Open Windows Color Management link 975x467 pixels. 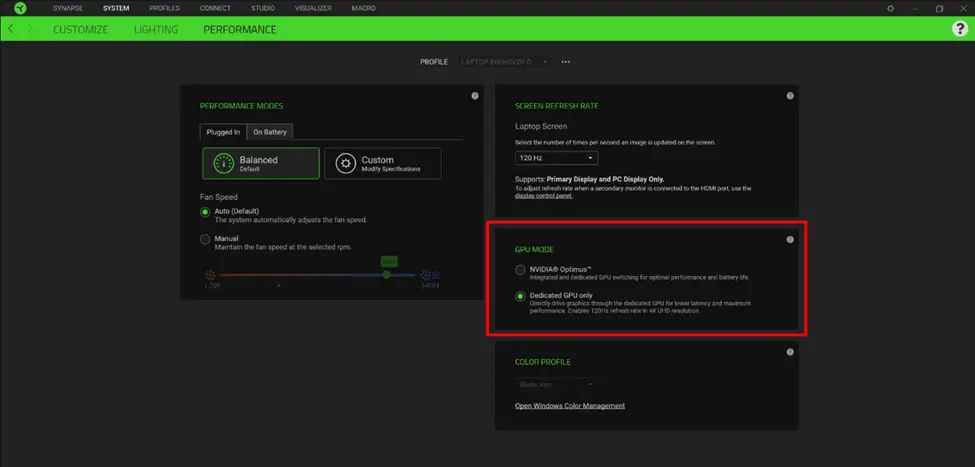click(570, 406)
